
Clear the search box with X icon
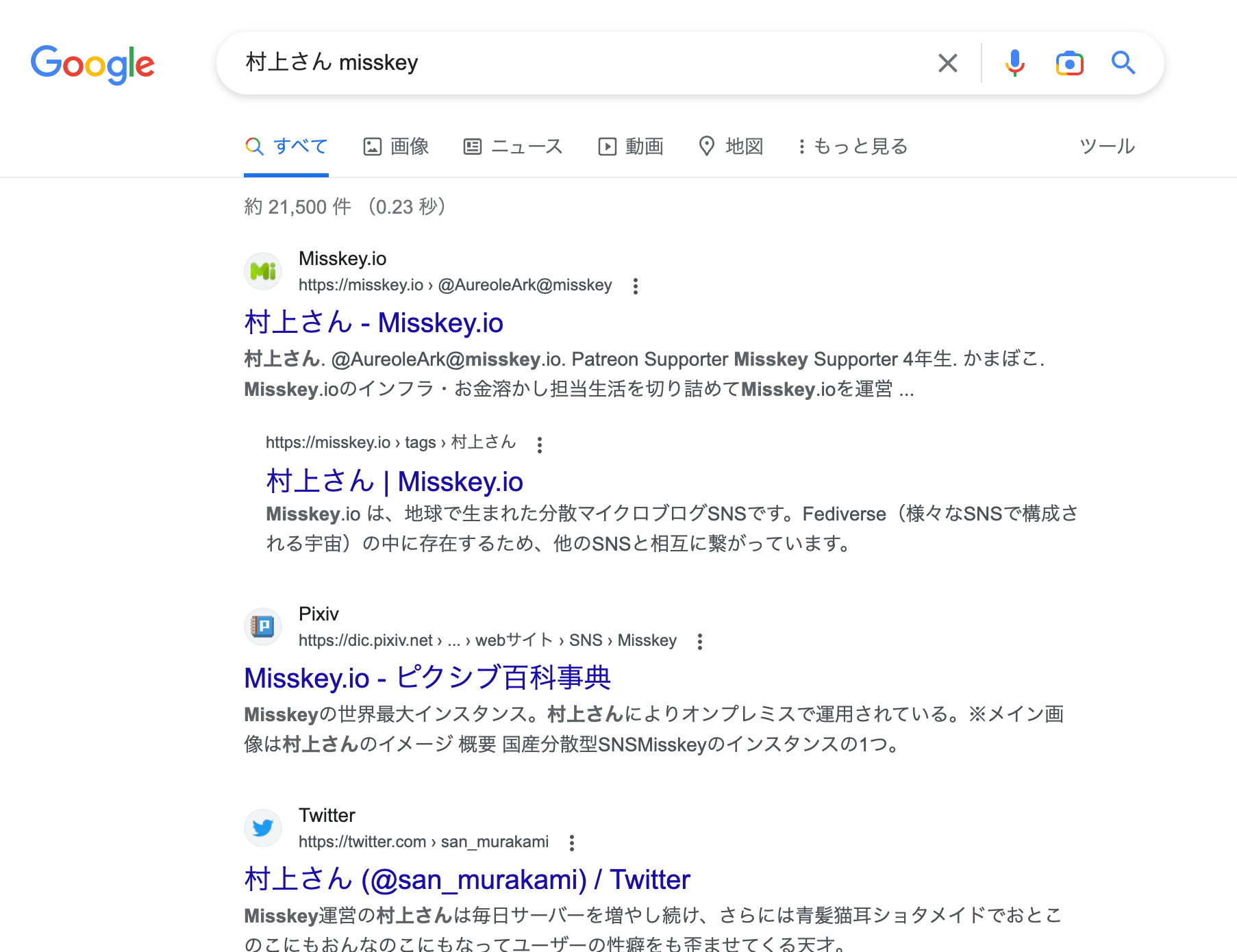(947, 63)
